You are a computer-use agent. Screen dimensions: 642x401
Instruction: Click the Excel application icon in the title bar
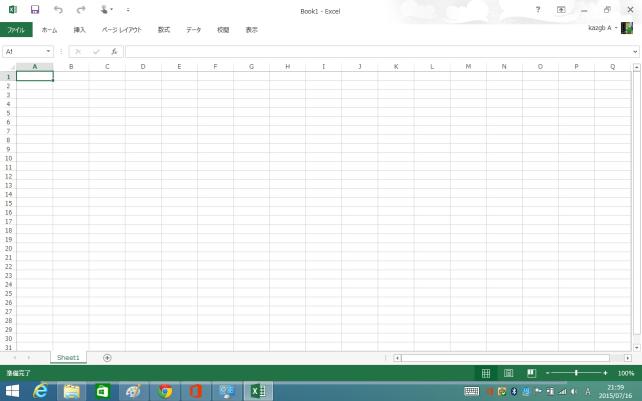(x=13, y=9)
